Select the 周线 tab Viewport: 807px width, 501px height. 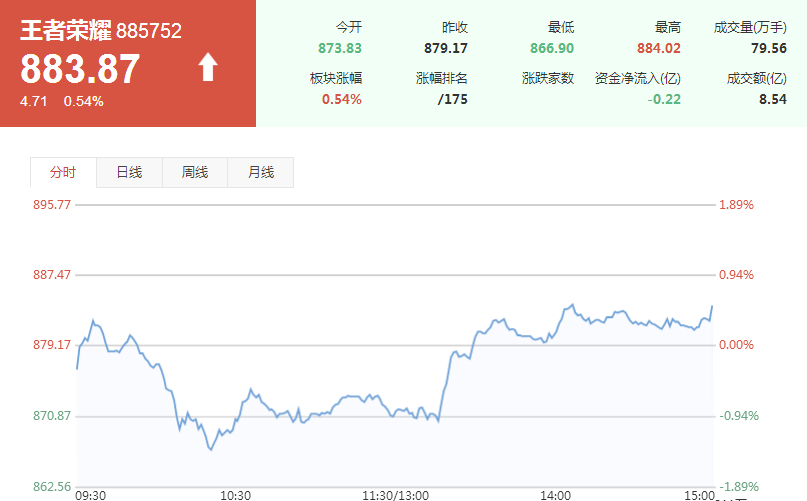coord(195,172)
